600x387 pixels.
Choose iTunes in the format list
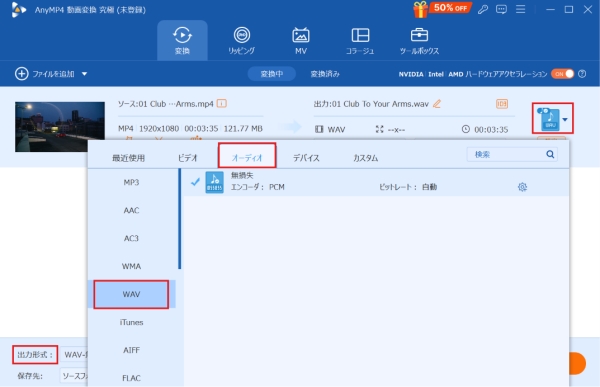(131, 322)
